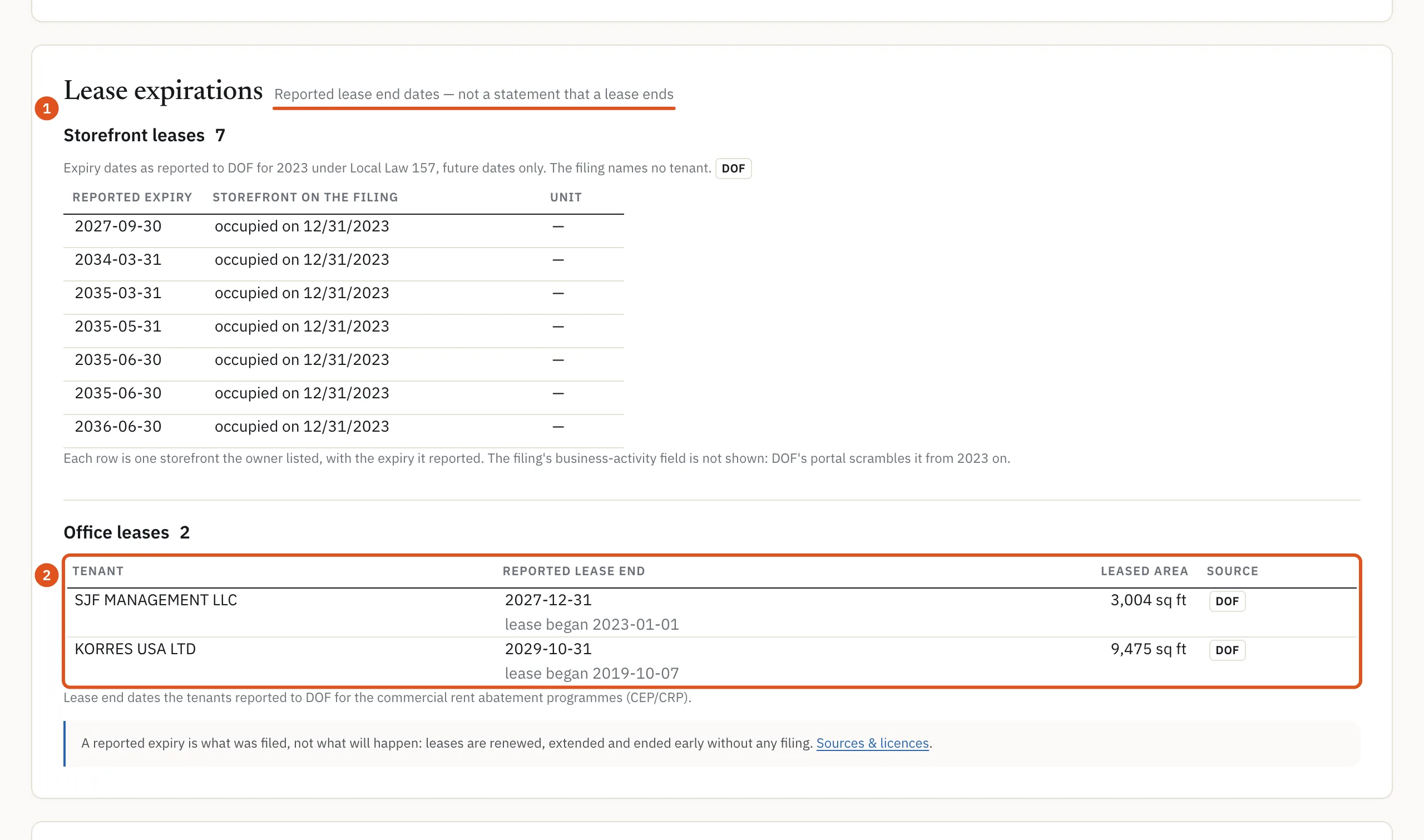Select the KORRES USA LTD tenant name
The image size is (1424, 840).
click(135, 649)
